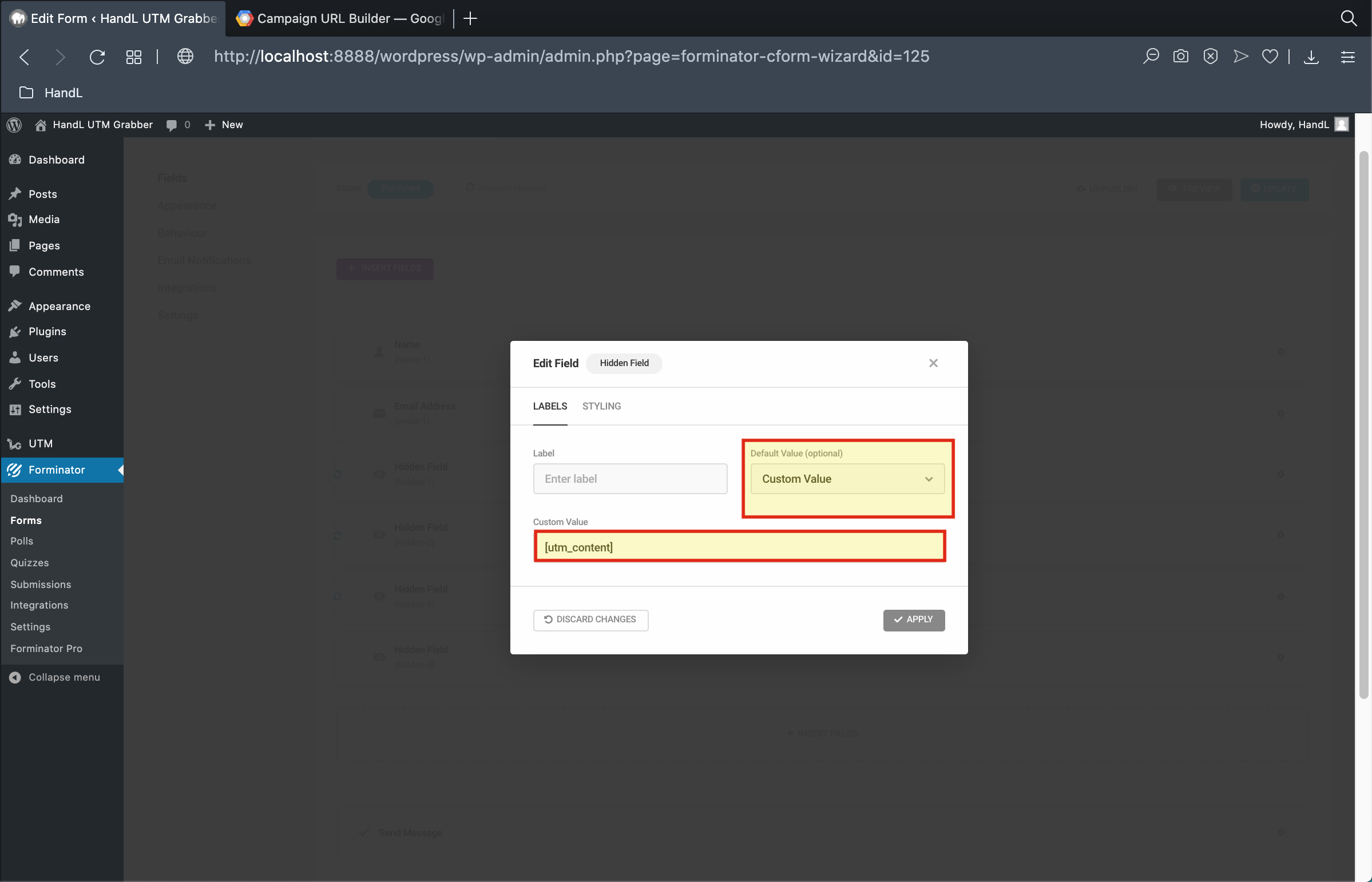The image size is (1372, 882).
Task: Click the Appearance icon in sidebar
Action: (16, 306)
